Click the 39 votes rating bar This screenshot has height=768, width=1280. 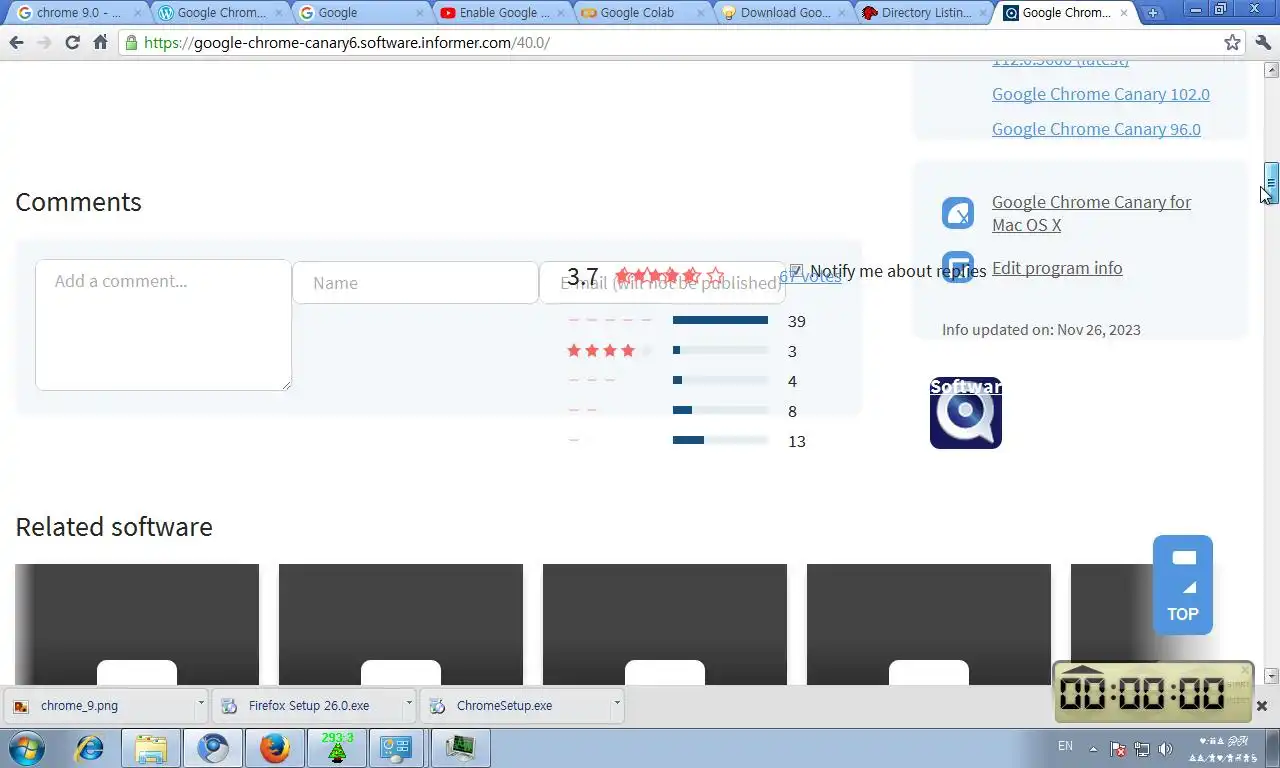(x=720, y=320)
